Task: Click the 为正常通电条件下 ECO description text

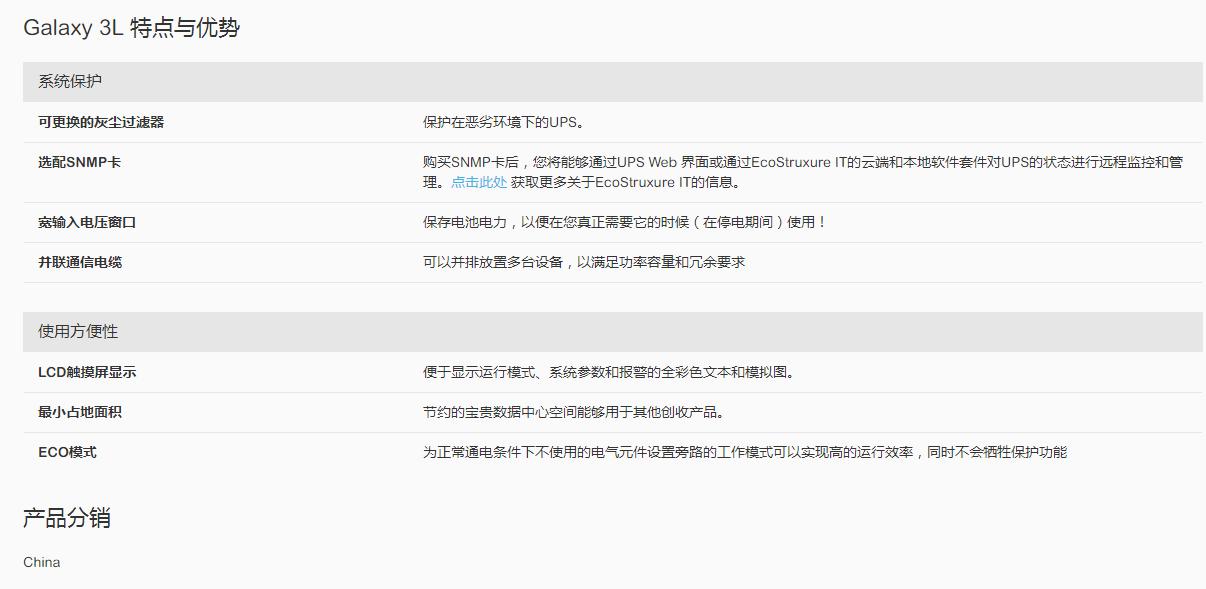Action: coord(744,452)
